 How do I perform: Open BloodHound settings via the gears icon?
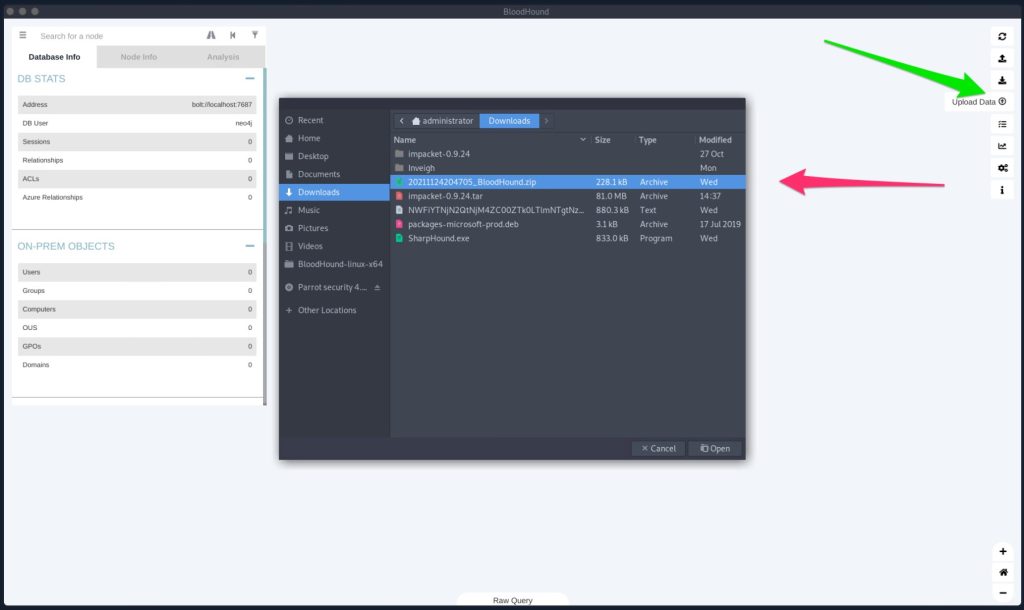point(1002,168)
